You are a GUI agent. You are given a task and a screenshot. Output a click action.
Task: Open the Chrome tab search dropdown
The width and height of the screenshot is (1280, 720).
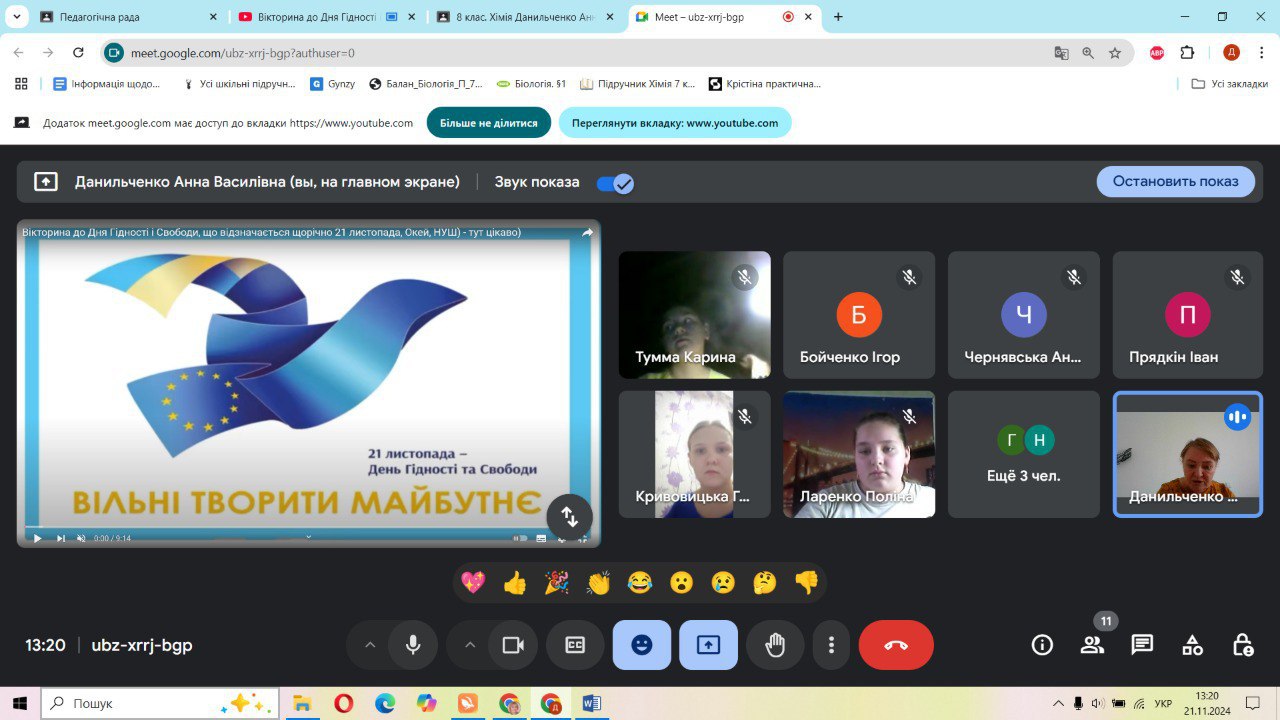[17, 17]
